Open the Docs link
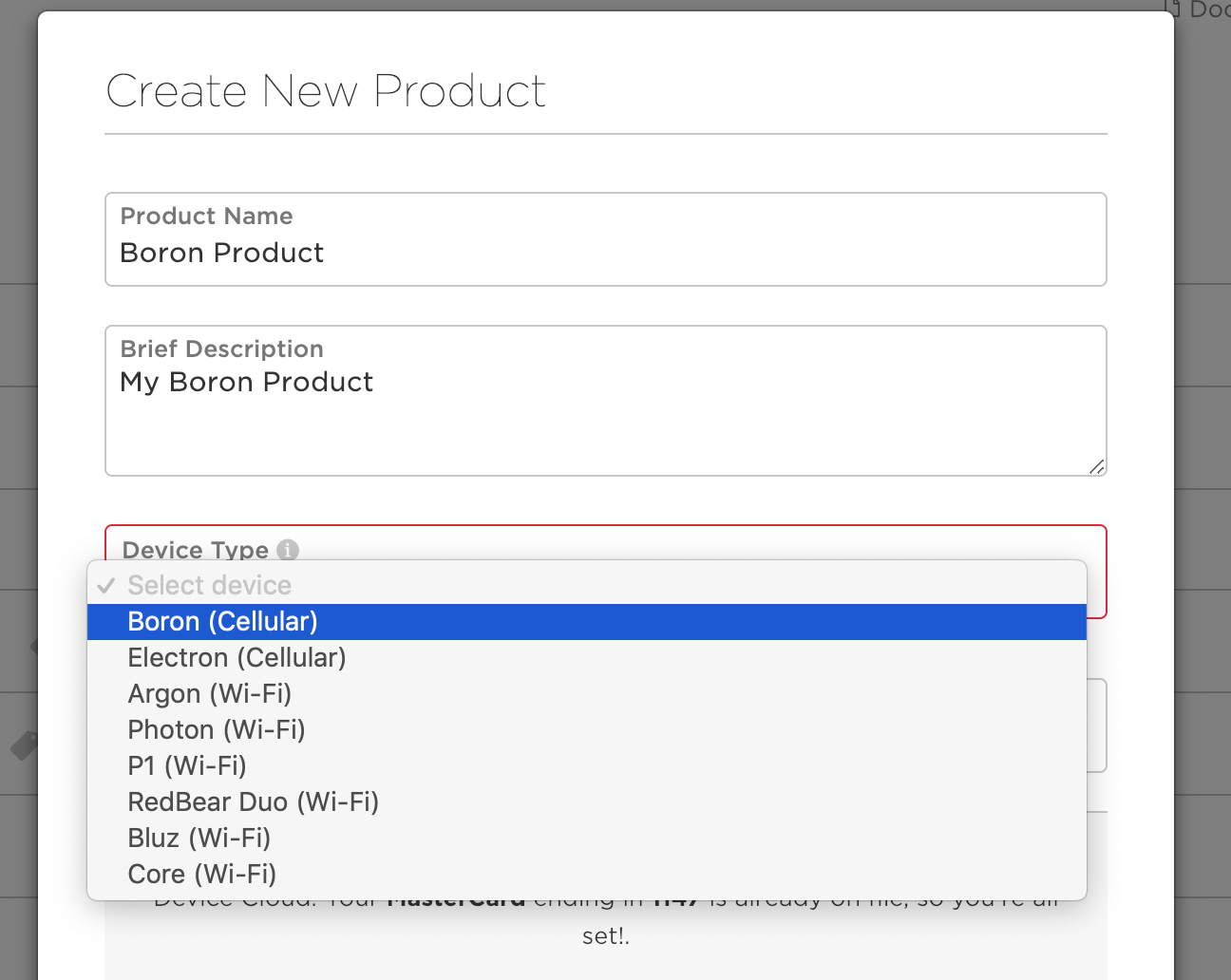The image size is (1231, 980). point(1208,9)
